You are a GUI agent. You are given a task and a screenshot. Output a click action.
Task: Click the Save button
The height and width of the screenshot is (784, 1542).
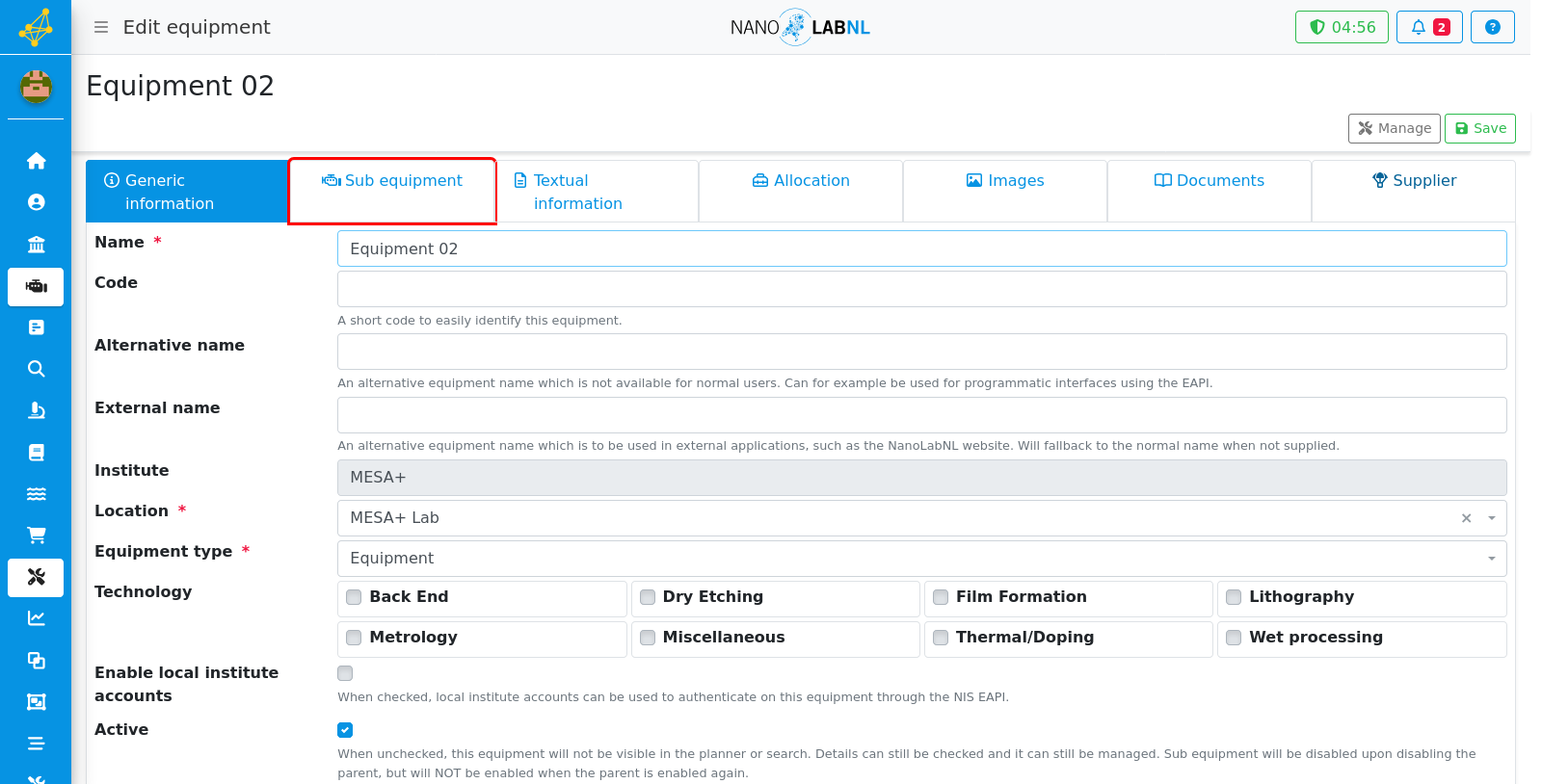click(x=1480, y=128)
